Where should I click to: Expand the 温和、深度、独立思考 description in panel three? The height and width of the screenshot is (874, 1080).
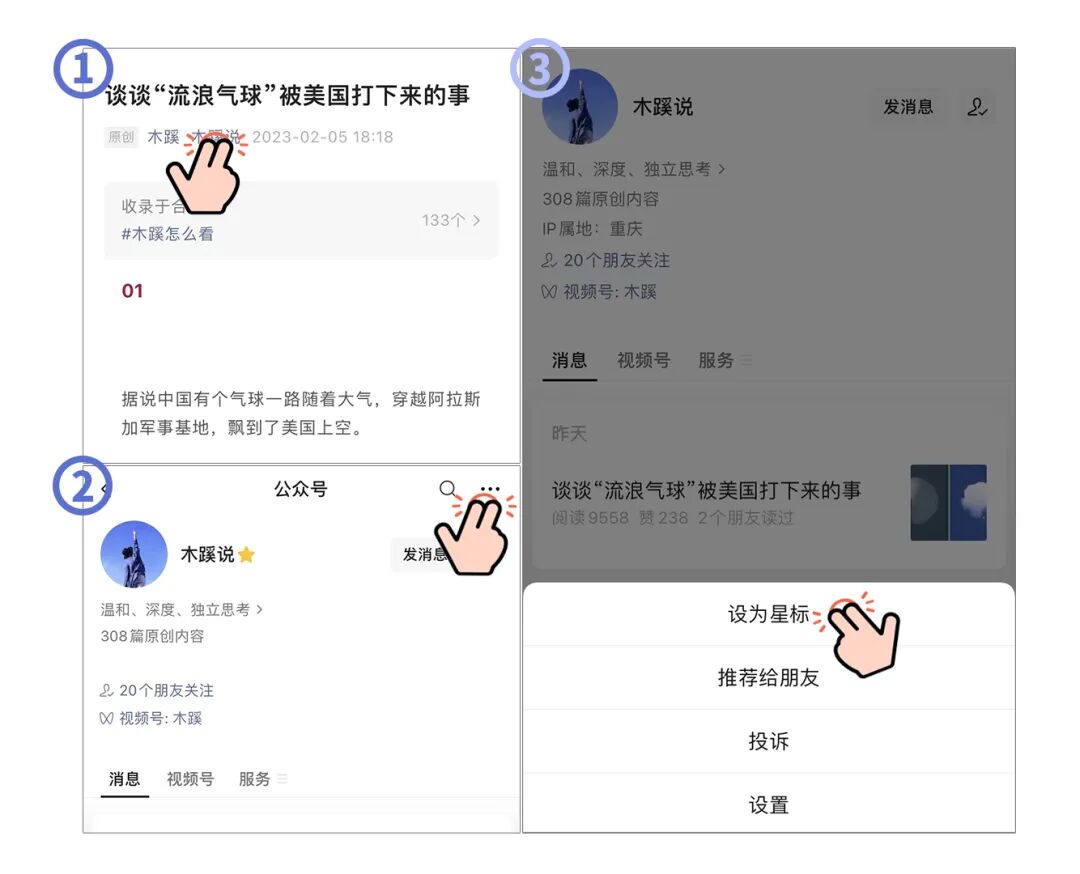click(634, 169)
